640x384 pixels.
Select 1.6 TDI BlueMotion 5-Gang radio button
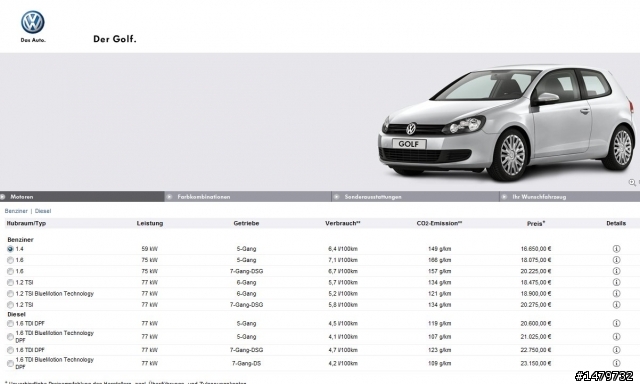[10, 337]
